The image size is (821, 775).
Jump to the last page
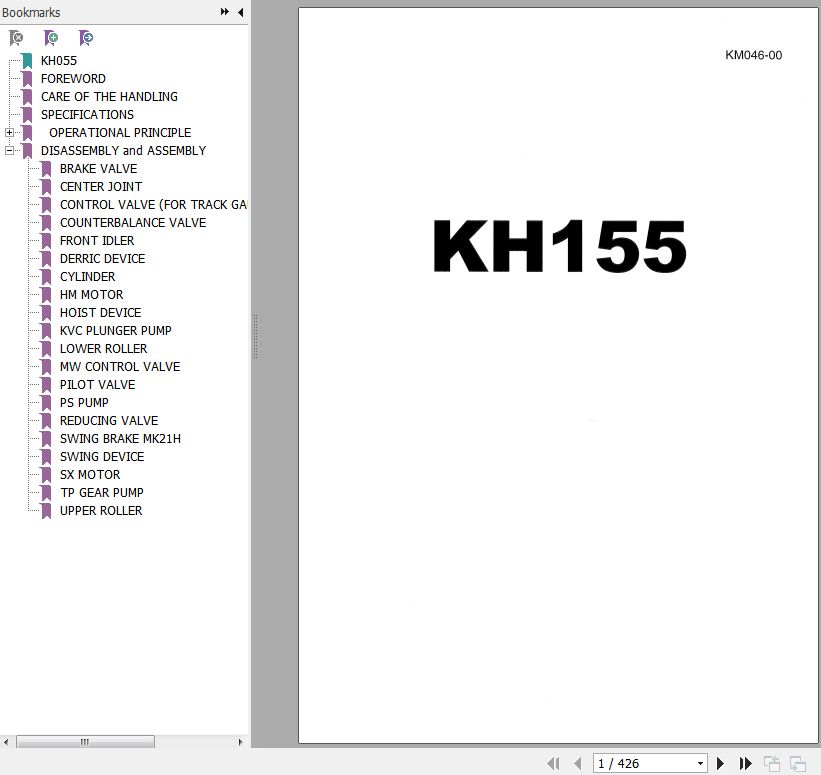(x=746, y=763)
